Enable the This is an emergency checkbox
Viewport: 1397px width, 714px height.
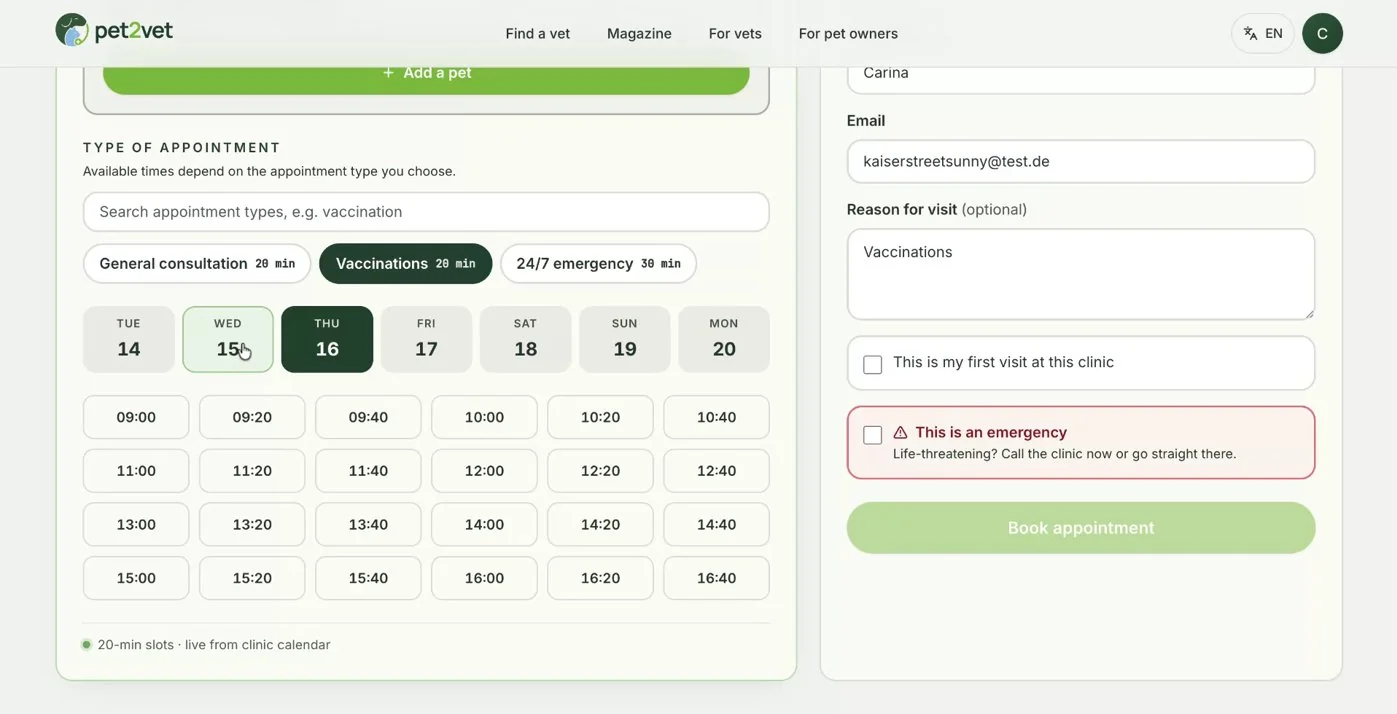873,435
